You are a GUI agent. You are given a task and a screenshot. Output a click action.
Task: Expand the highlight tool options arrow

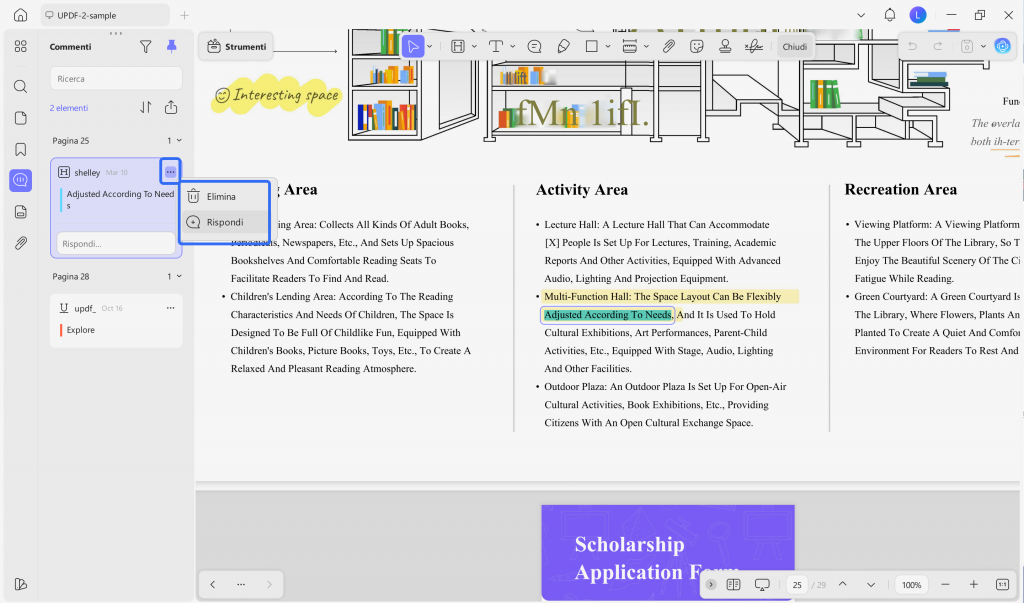(474, 46)
